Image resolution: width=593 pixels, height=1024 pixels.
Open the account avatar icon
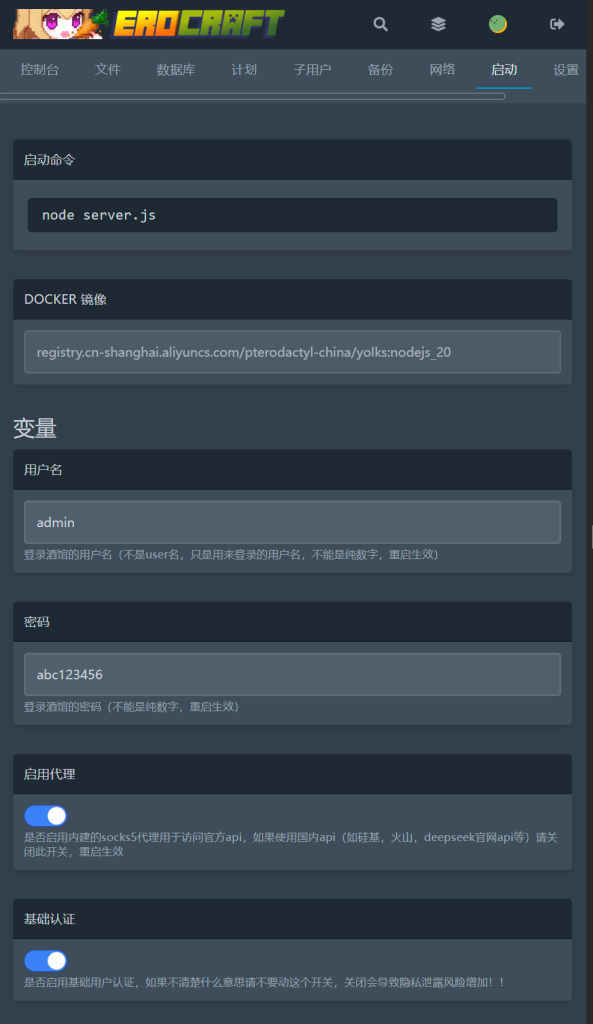click(498, 24)
